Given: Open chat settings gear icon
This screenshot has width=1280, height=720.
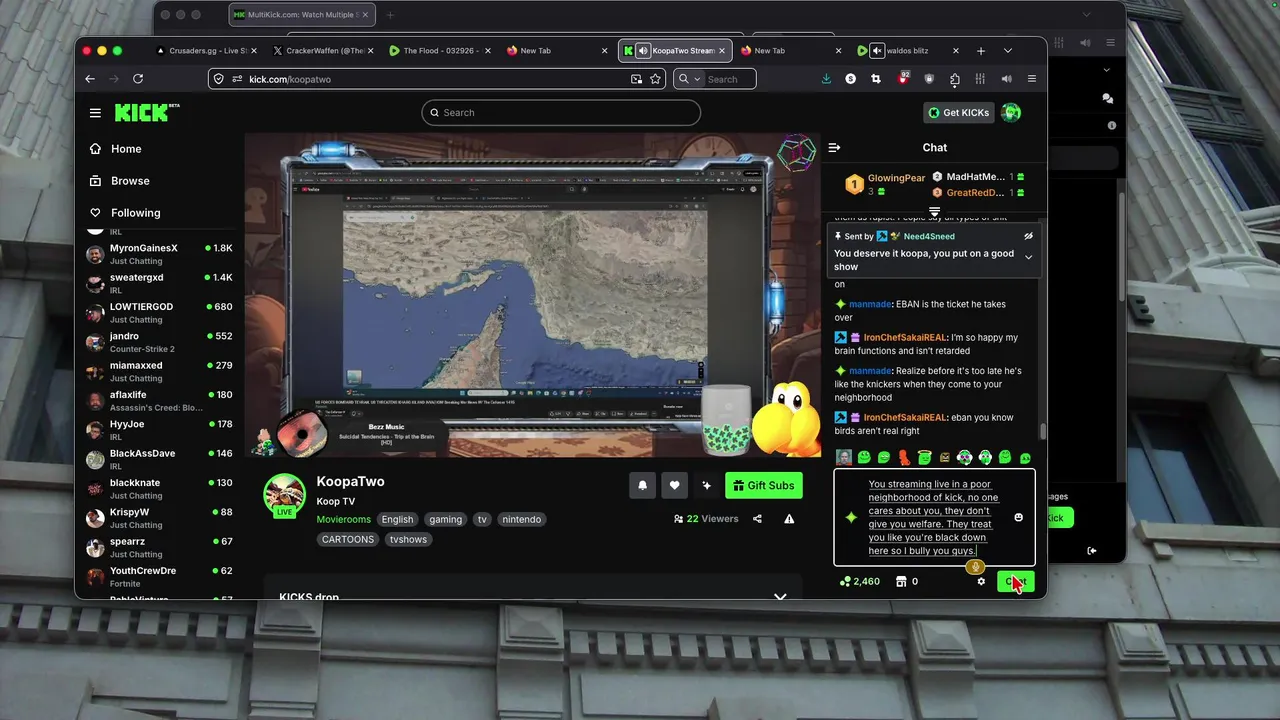Looking at the screenshot, I should tap(981, 581).
